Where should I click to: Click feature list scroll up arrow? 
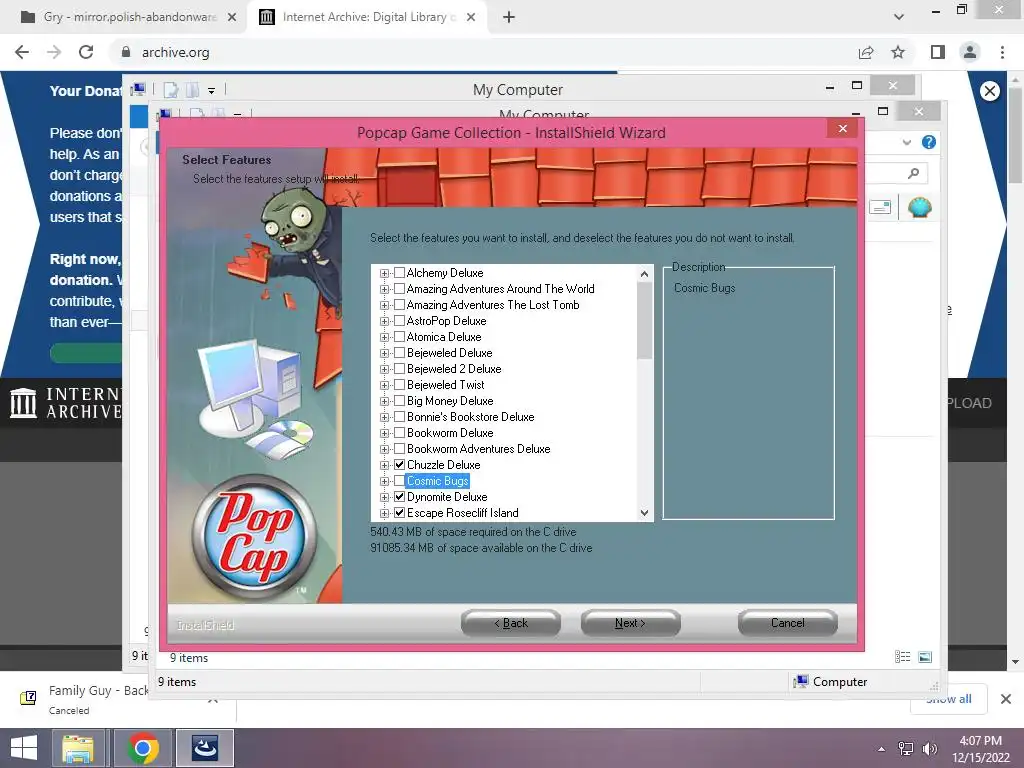point(645,274)
